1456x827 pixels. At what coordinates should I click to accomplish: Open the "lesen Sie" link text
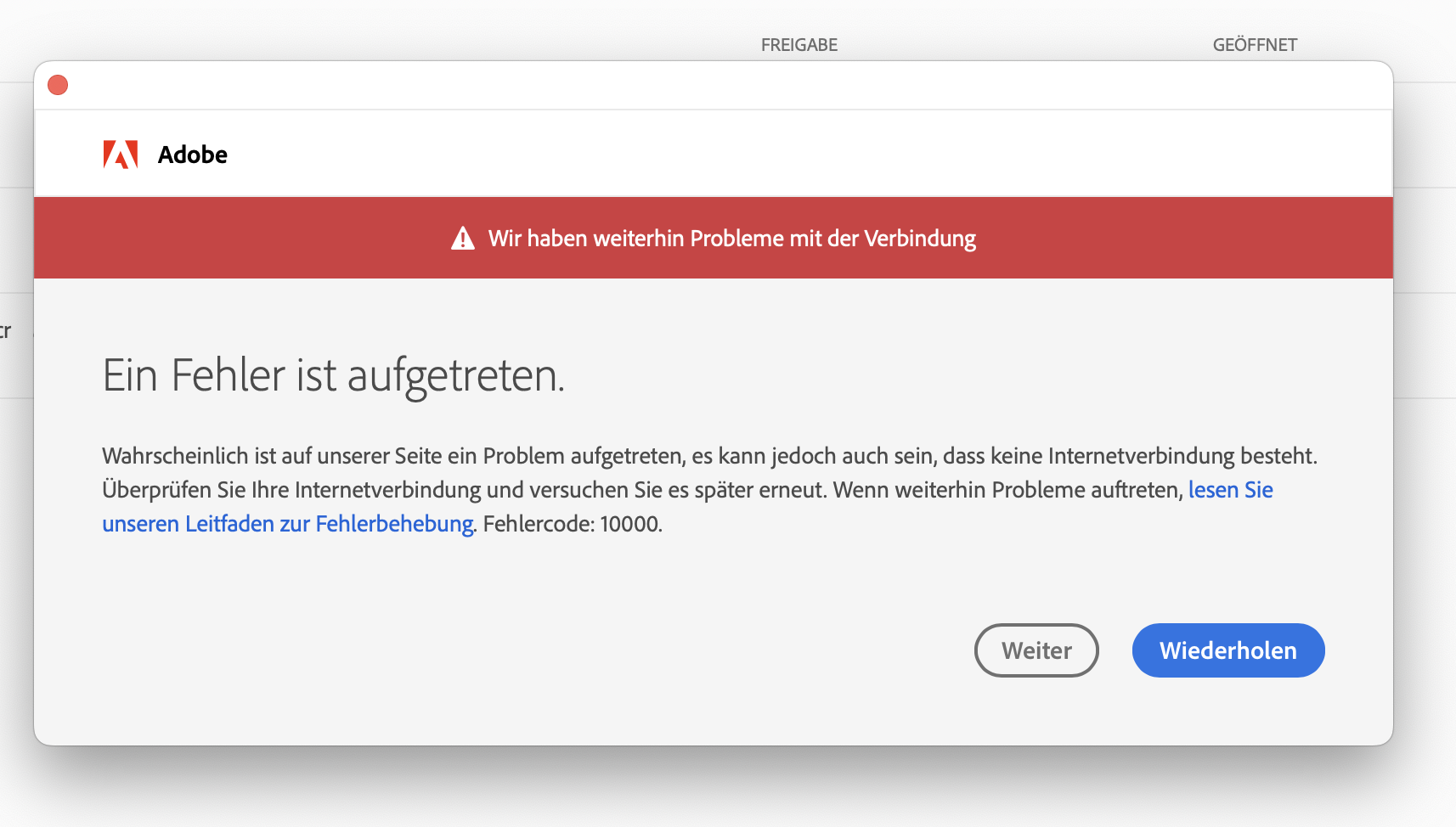tap(1230, 490)
